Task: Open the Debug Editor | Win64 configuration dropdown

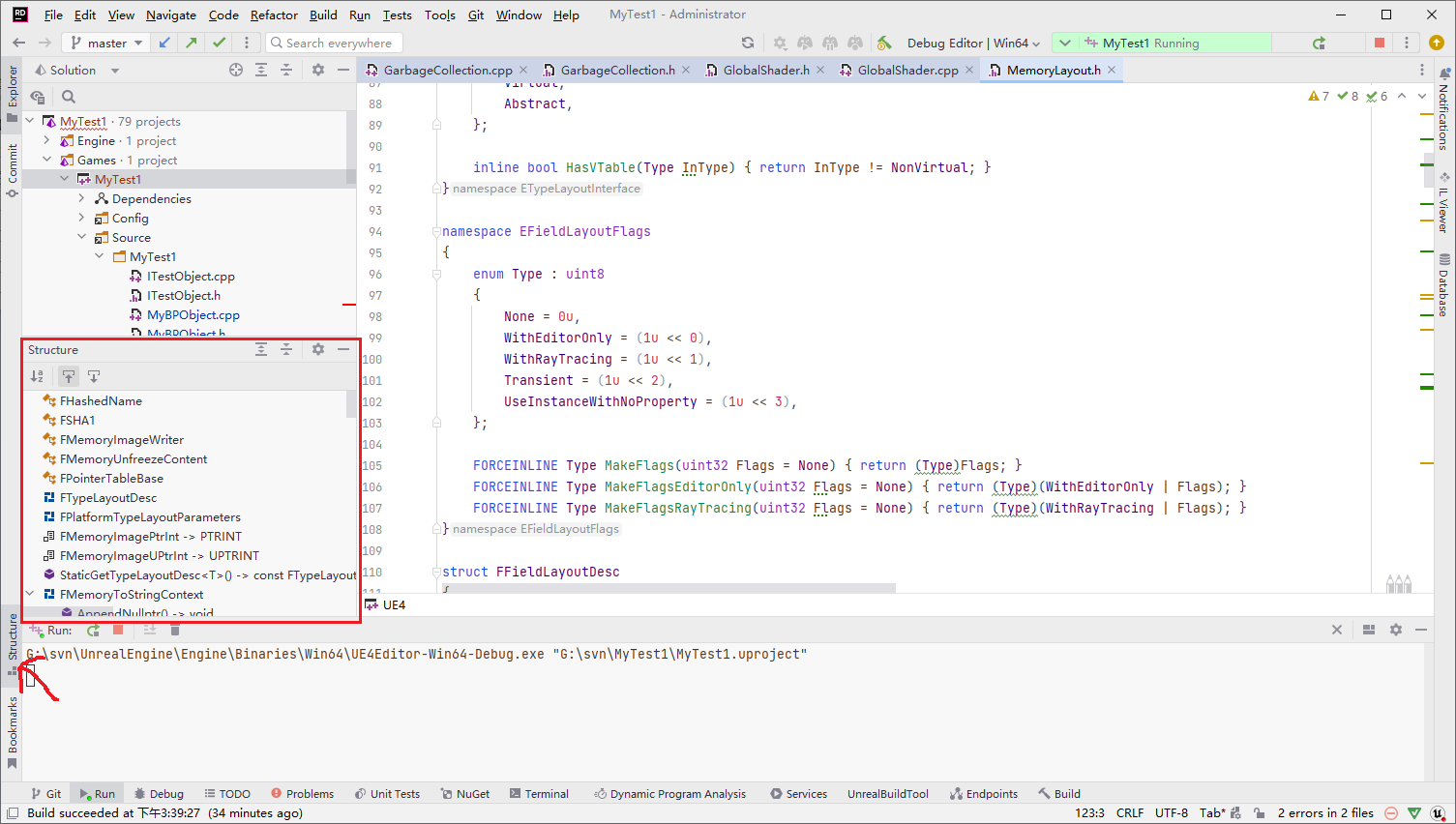Action: 973,43
